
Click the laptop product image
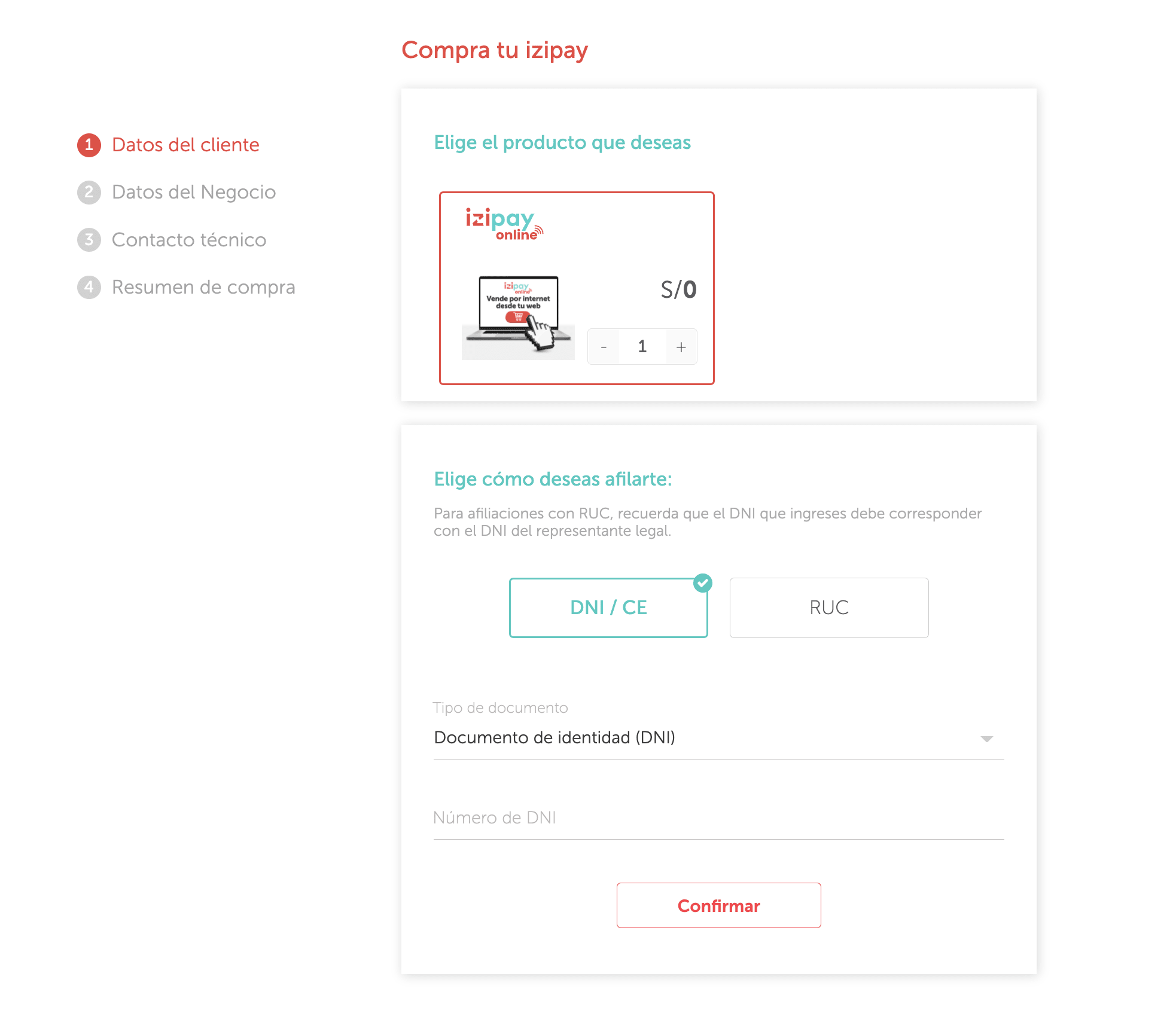(518, 317)
